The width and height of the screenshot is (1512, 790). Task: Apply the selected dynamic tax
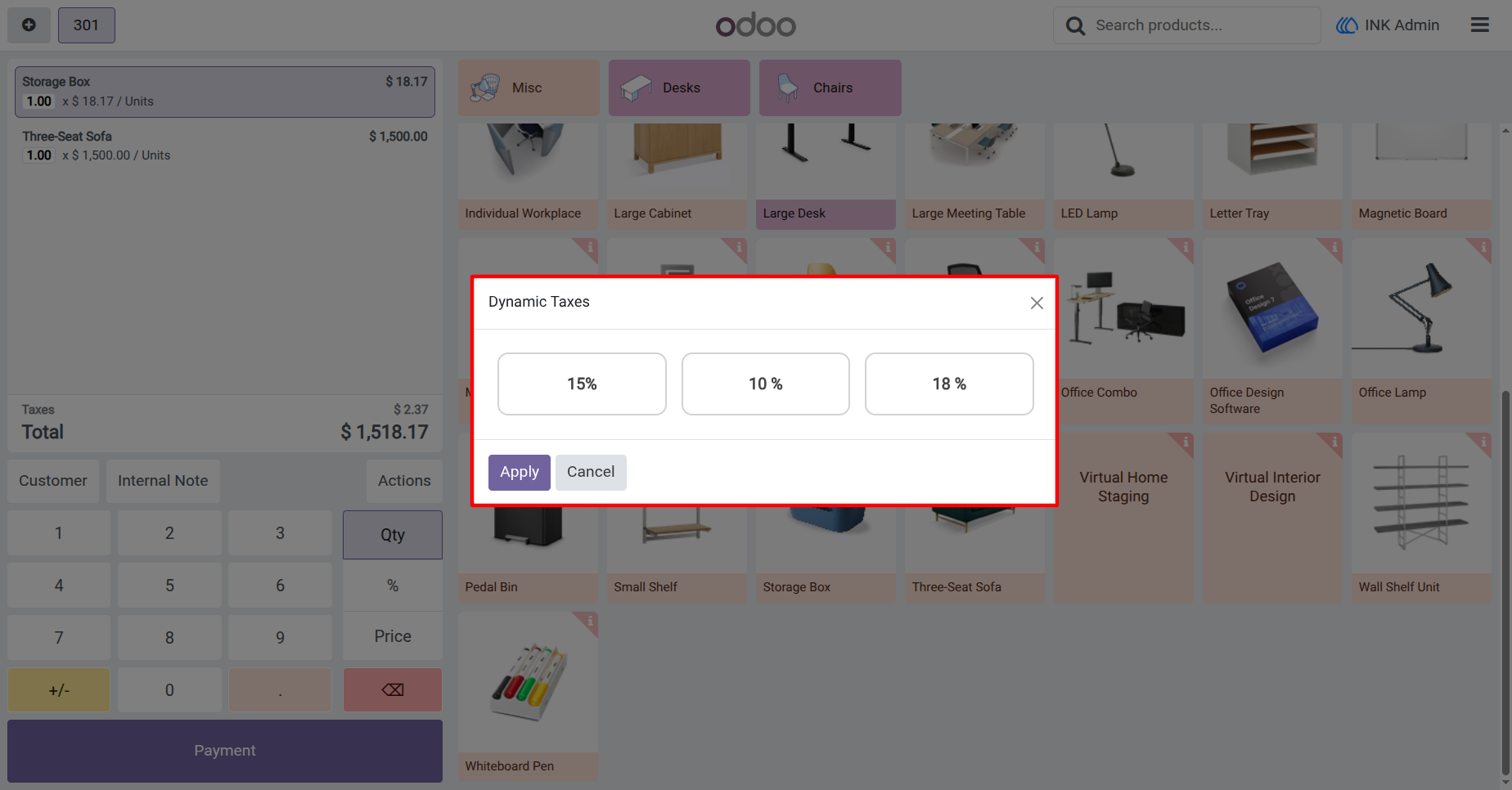(520, 473)
